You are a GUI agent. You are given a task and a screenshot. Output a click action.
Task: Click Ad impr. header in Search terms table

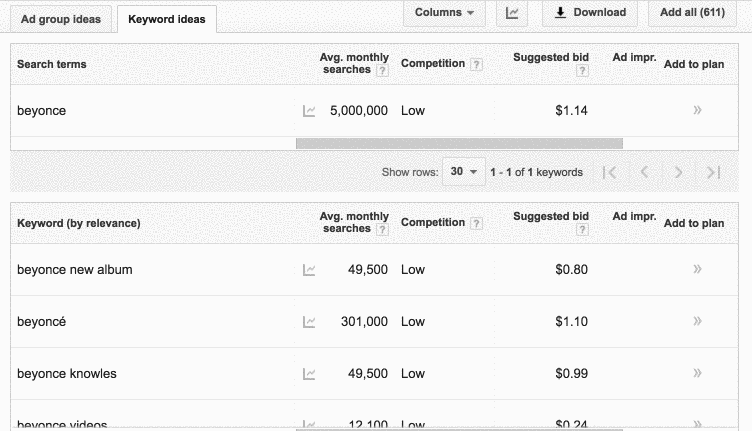(634, 58)
